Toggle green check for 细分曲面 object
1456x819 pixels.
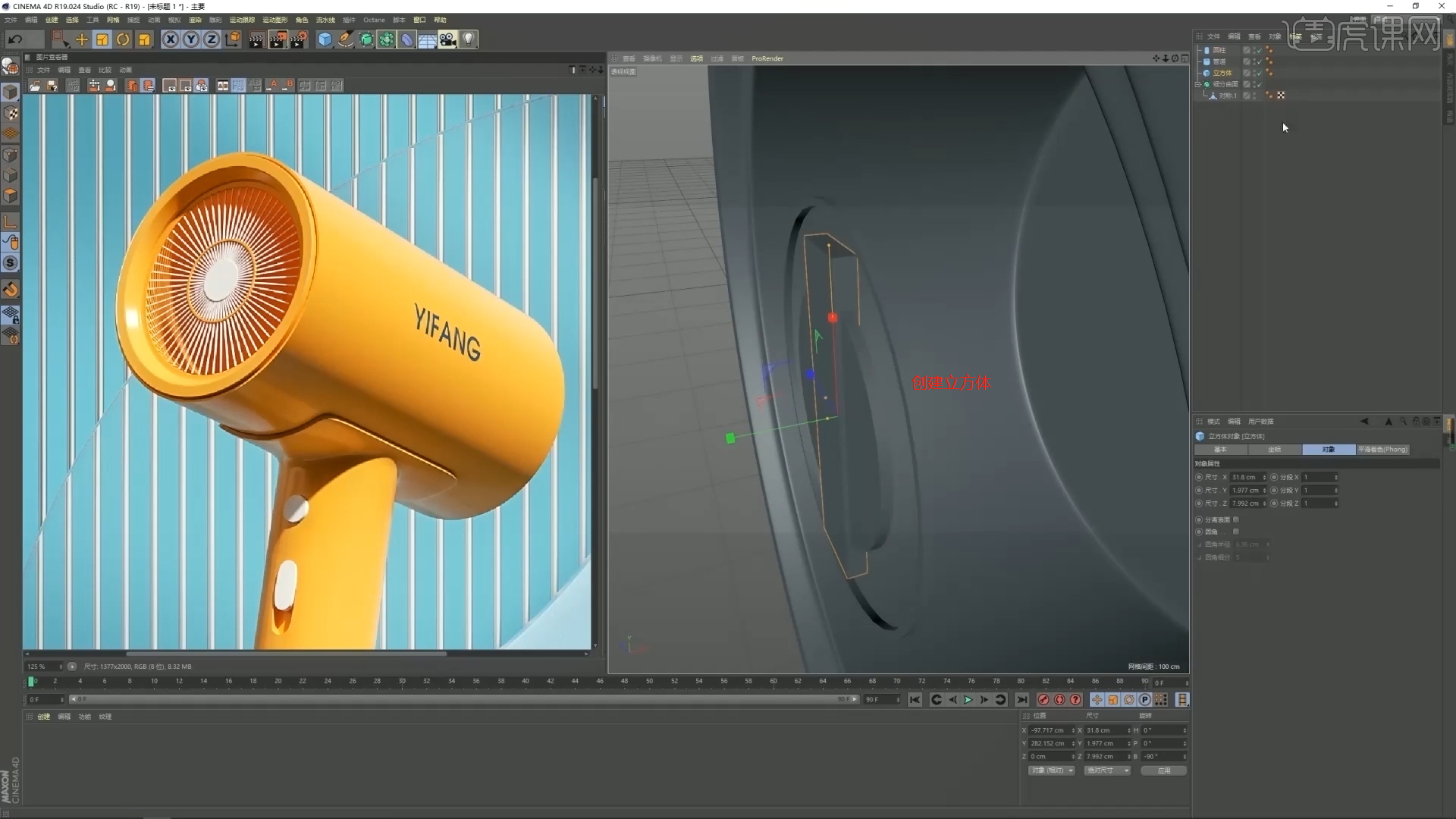pyautogui.click(x=1259, y=84)
